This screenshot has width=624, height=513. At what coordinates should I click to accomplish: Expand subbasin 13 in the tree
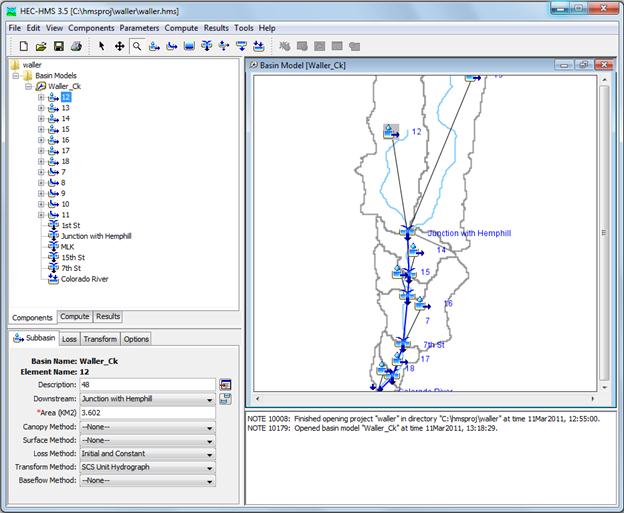41,108
